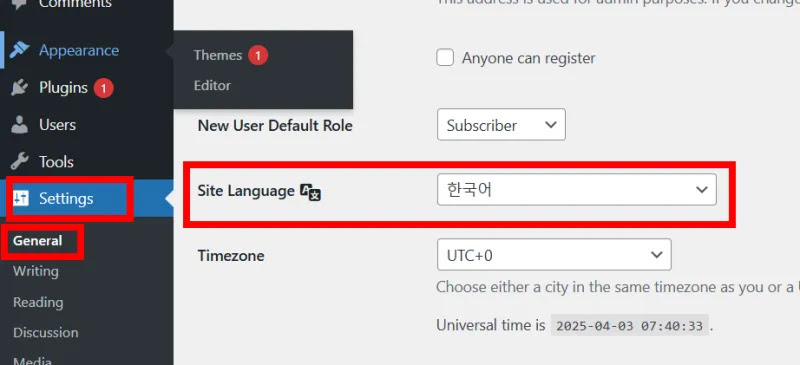This screenshot has width=800, height=365.
Task: Open Discussion settings page
Action: point(46,333)
